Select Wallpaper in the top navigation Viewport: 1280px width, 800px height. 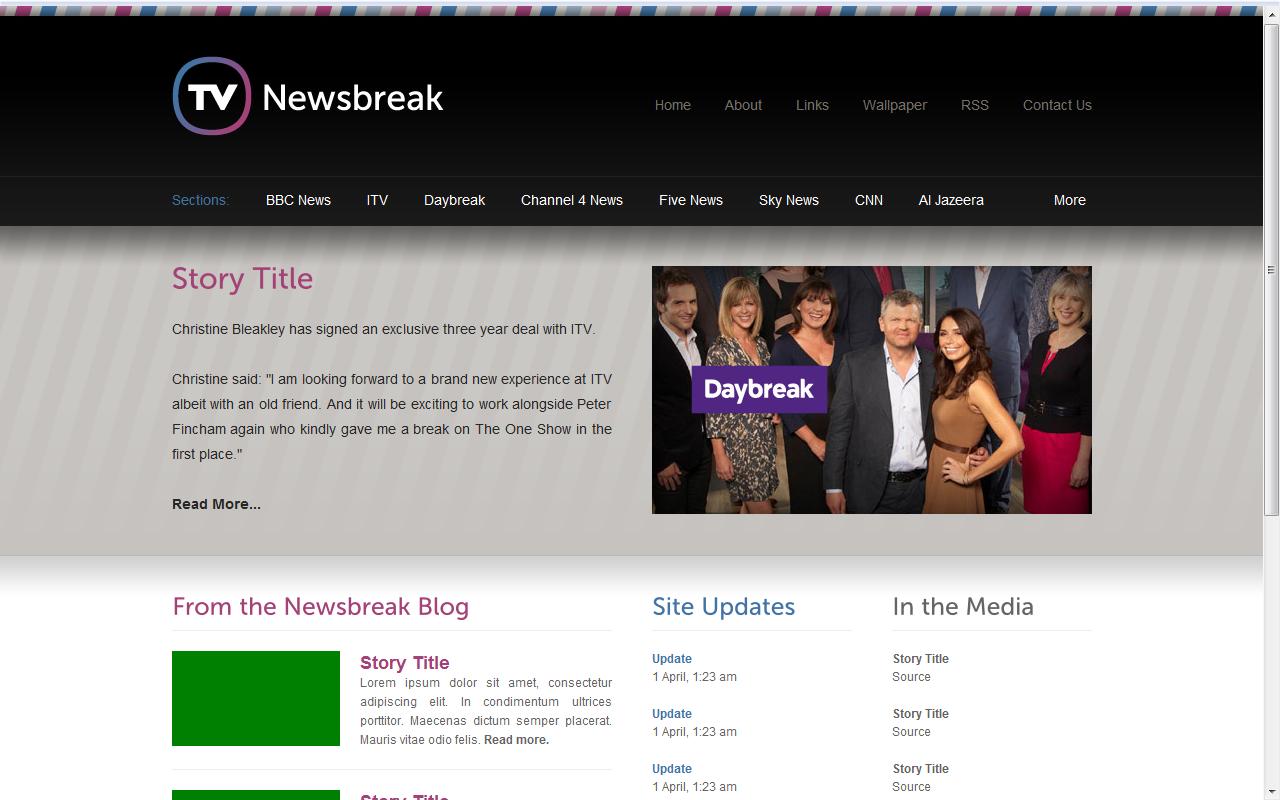pos(894,105)
